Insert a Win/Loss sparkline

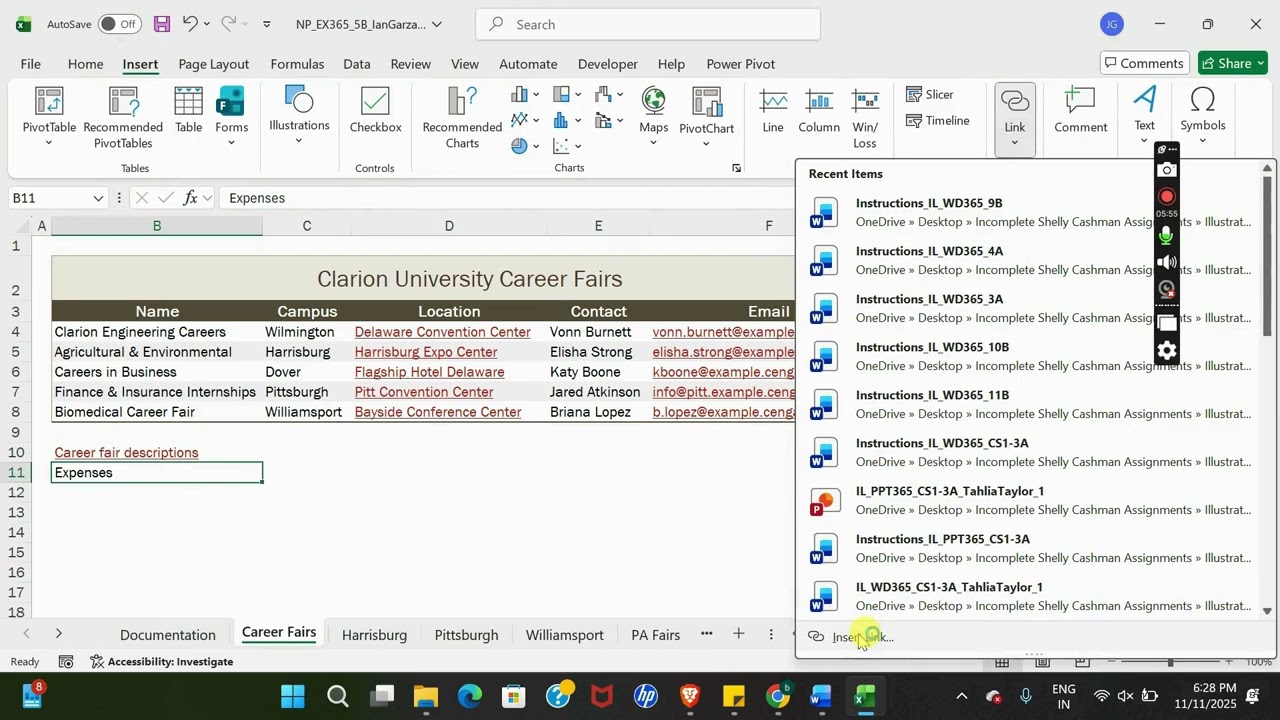[x=865, y=118]
